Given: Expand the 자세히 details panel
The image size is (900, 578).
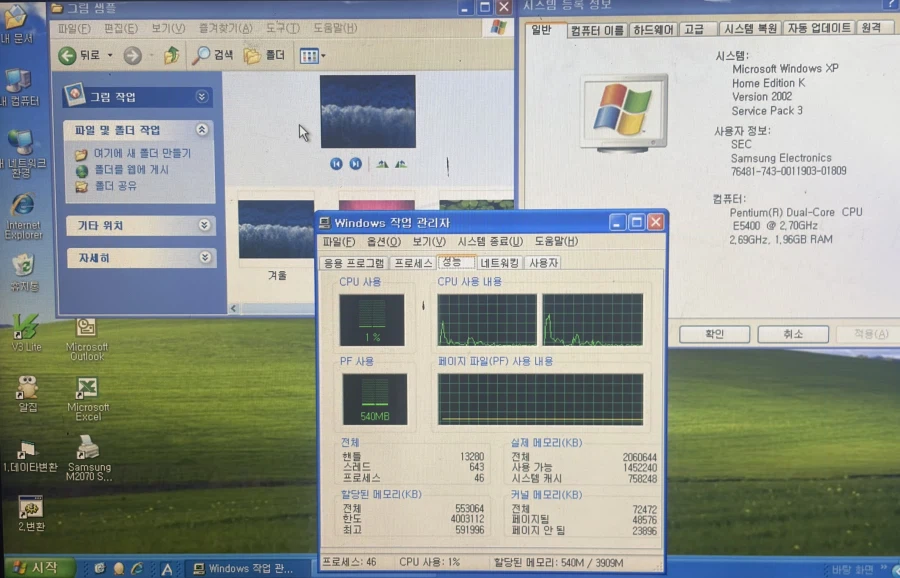Looking at the screenshot, I should click(205, 257).
